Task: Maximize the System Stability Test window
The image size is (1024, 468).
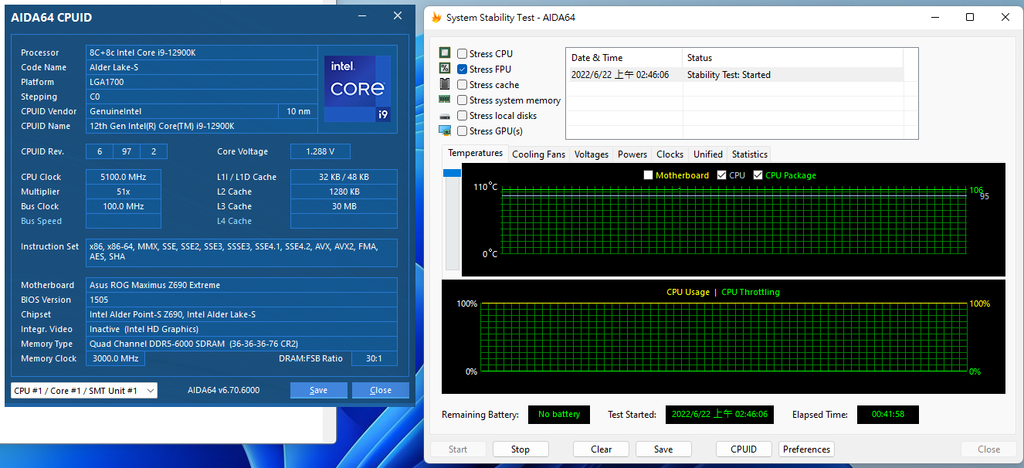Action: coord(970,18)
